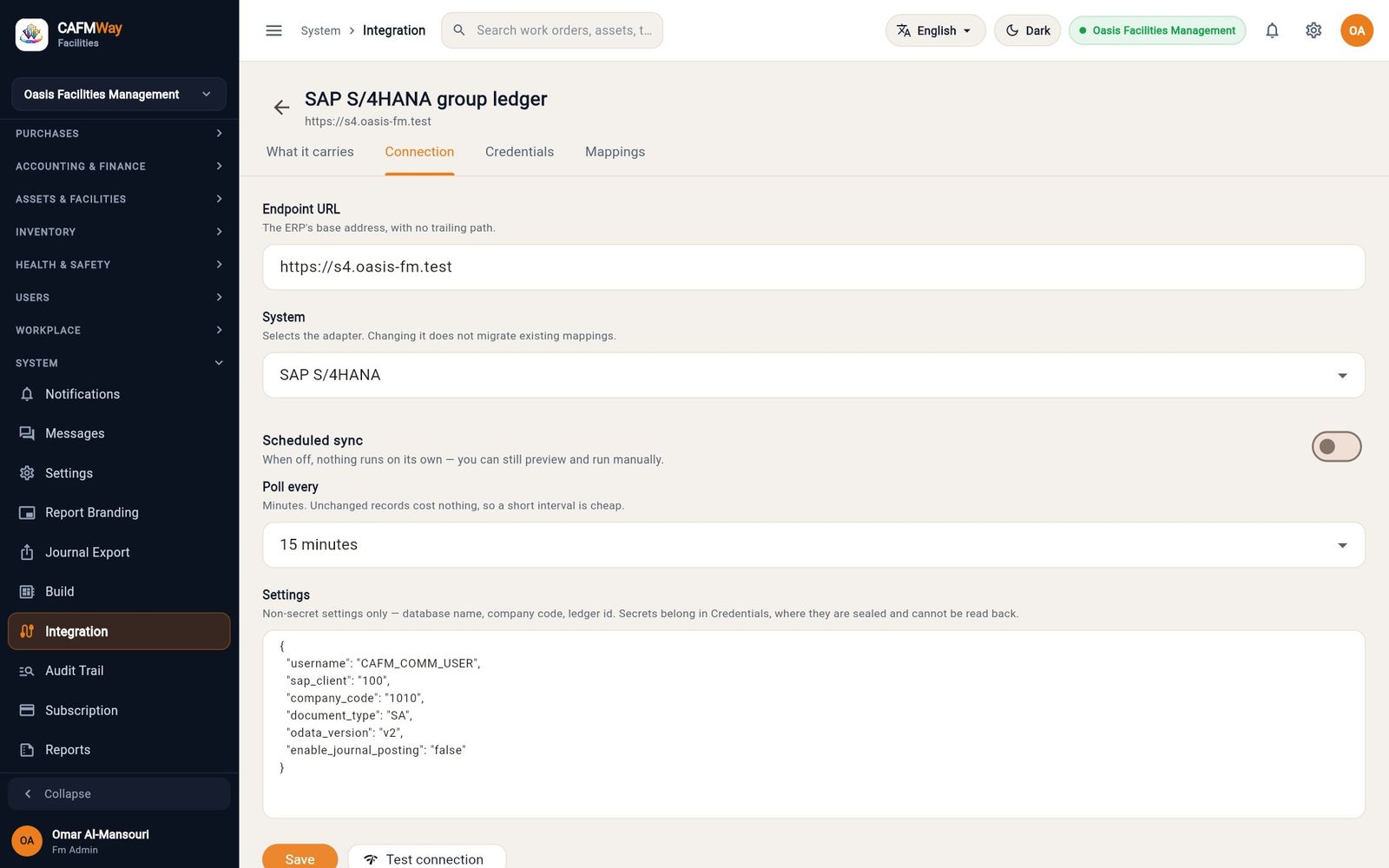Save the connection settings
The height and width of the screenshot is (868, 1389).
(300, 858)
